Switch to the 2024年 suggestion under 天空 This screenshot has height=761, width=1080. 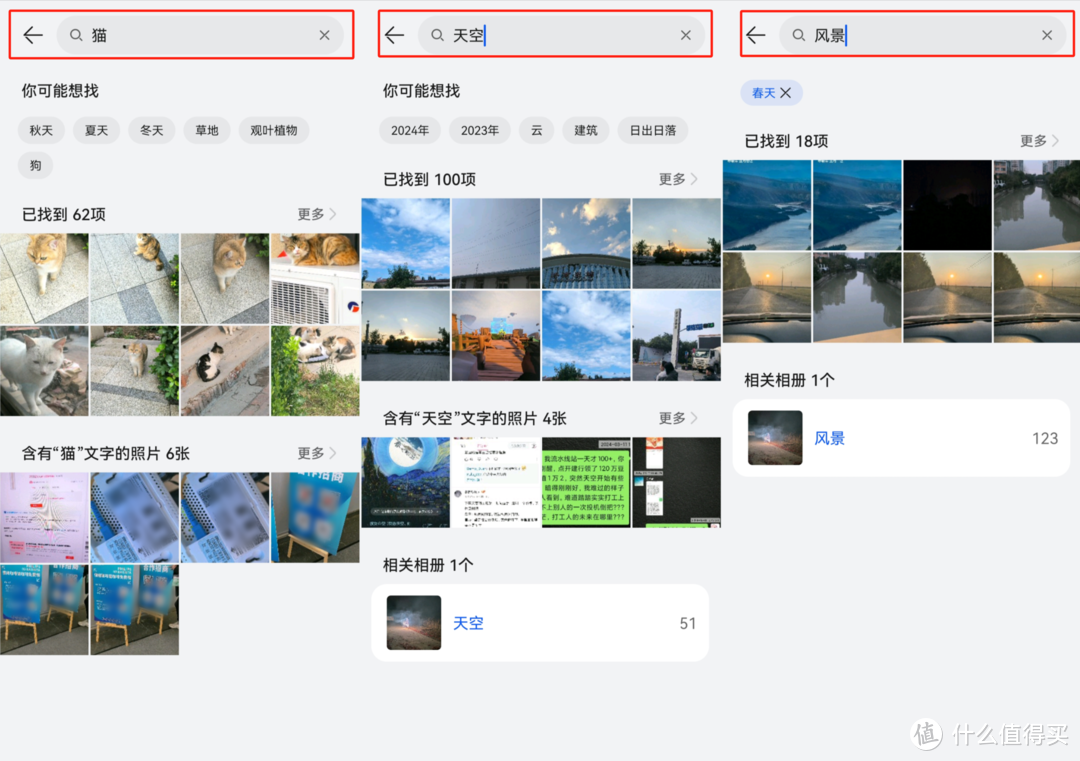[x=410, y=130]
